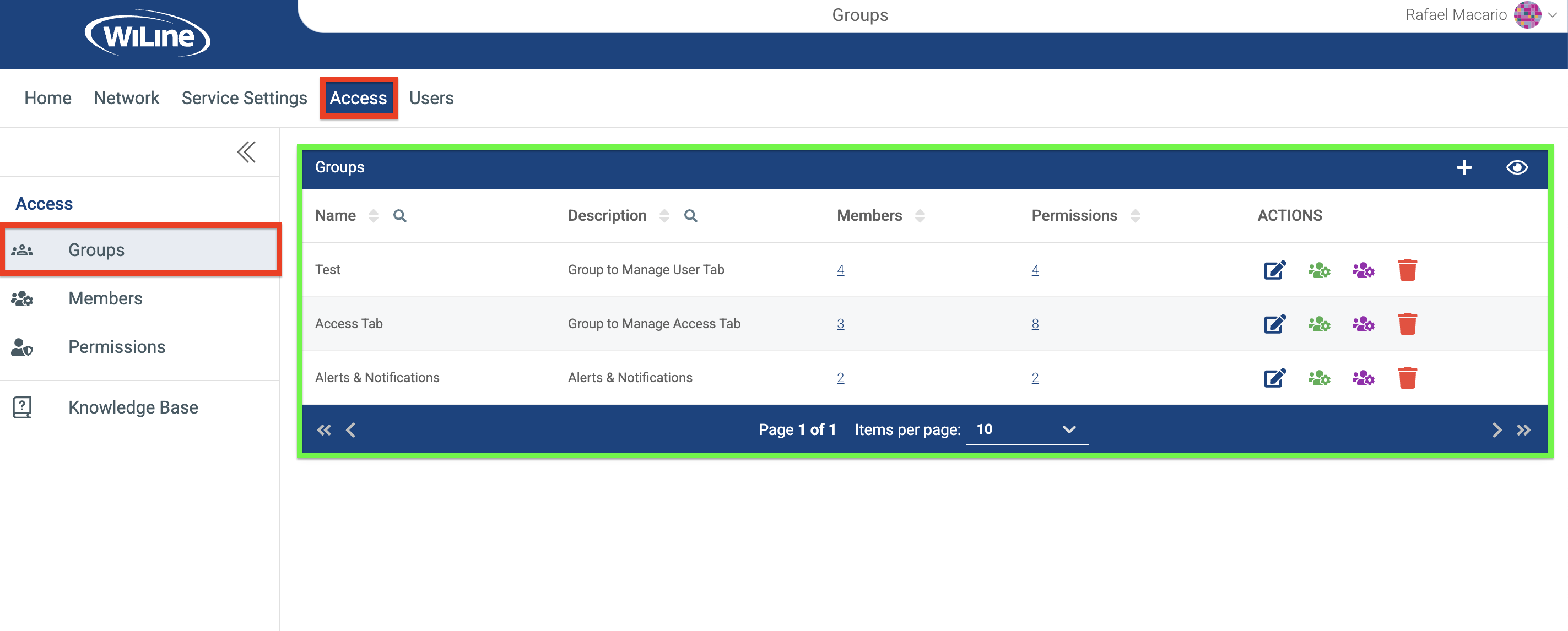Click the purple permissions icon for Test group

pos(1364,270)
